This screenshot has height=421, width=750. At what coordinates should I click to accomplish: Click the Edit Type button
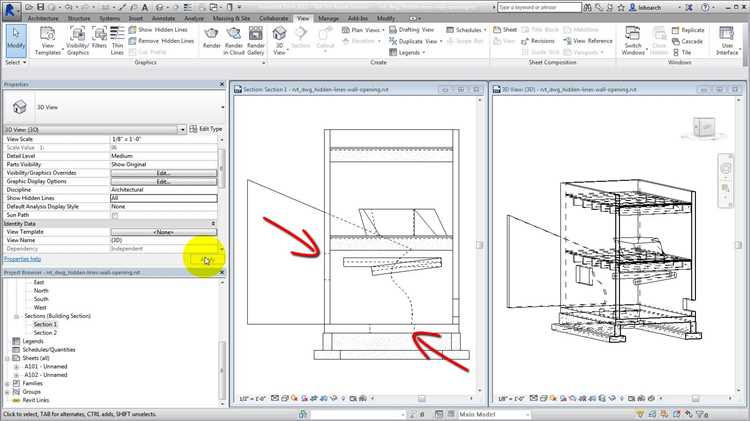coord(206,129)
